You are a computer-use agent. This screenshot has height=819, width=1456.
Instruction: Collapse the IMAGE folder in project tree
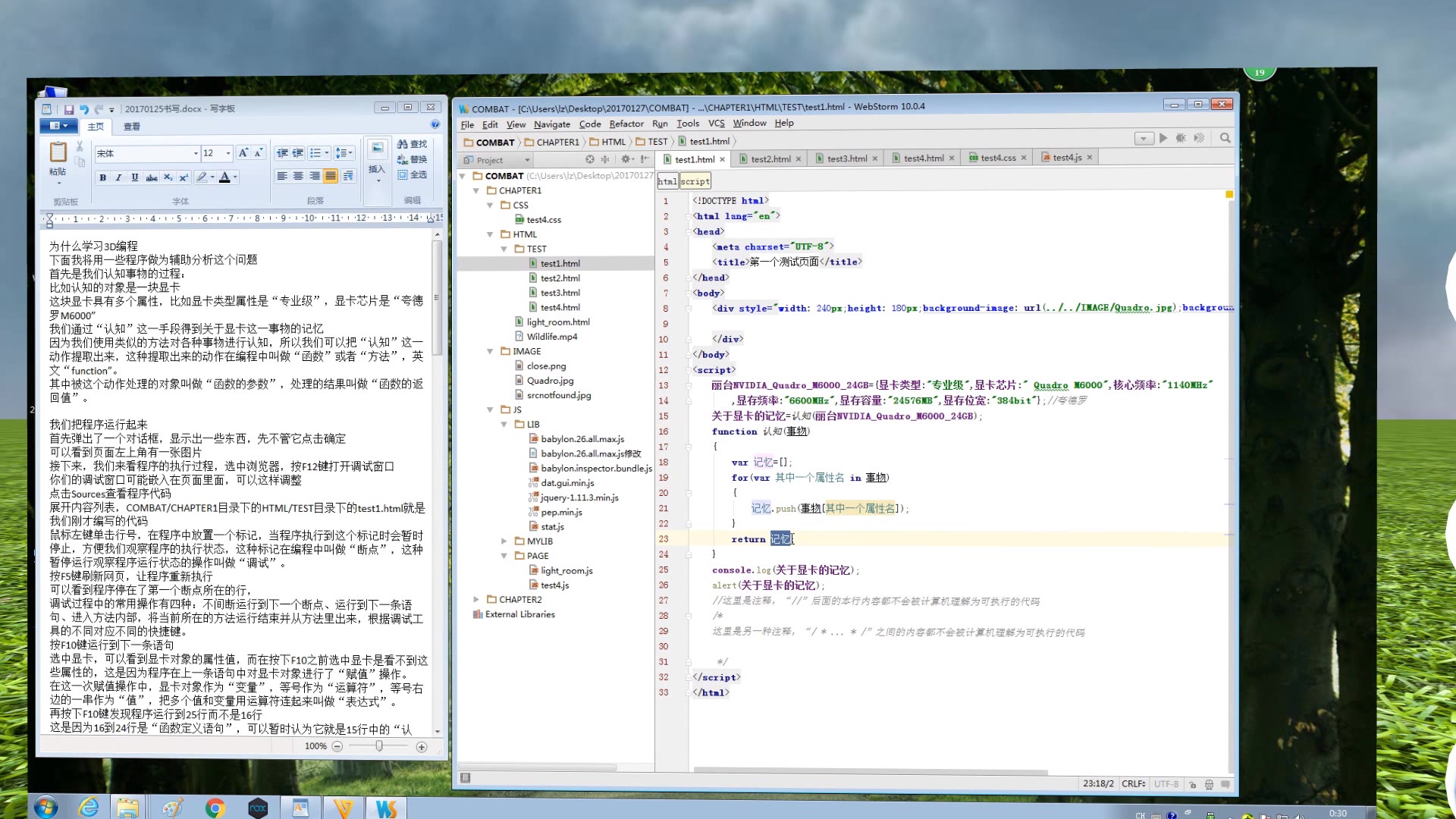pyautogui.click(x=490, y=351)
